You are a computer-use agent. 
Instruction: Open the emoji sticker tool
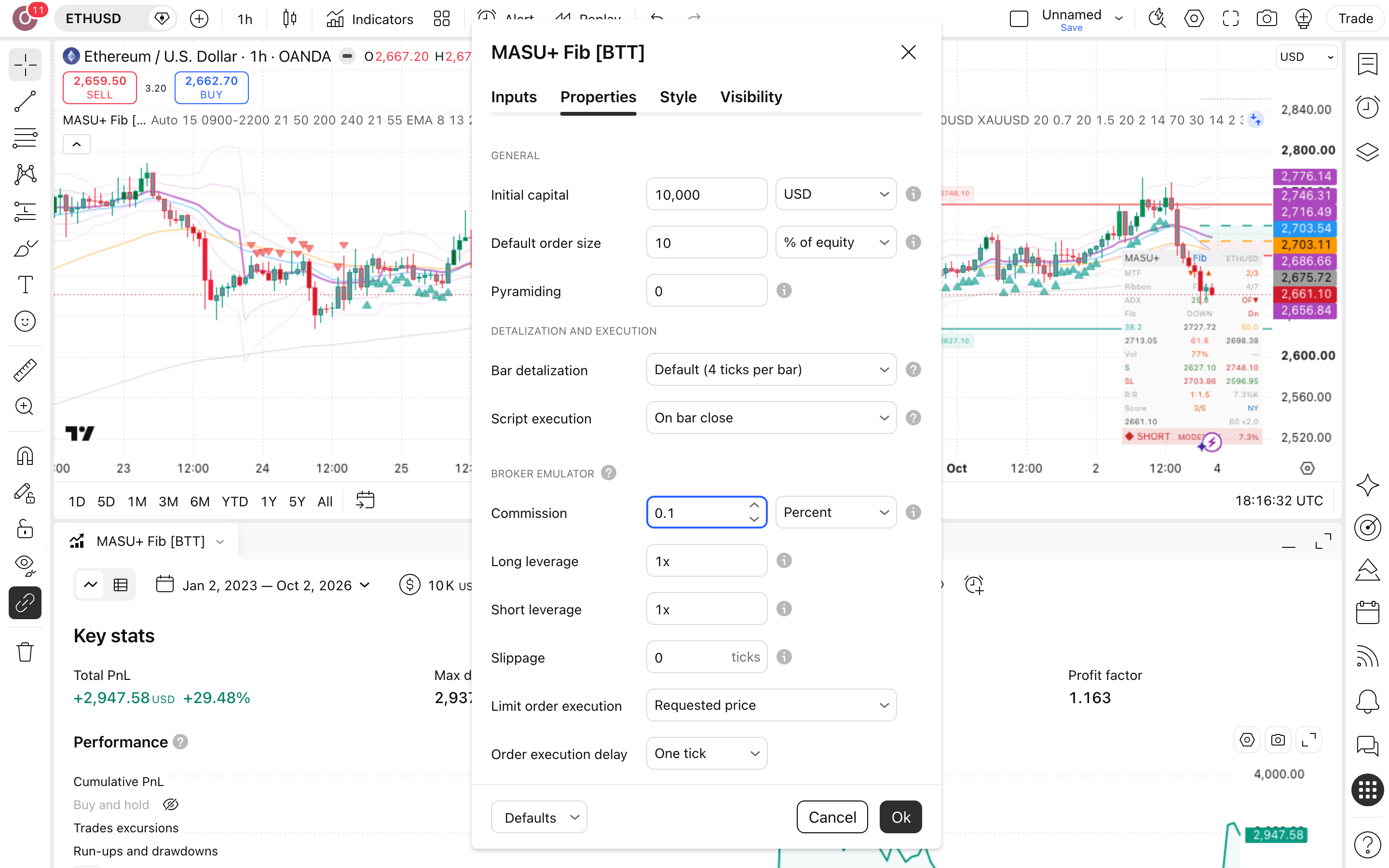[x=25, y=321]
